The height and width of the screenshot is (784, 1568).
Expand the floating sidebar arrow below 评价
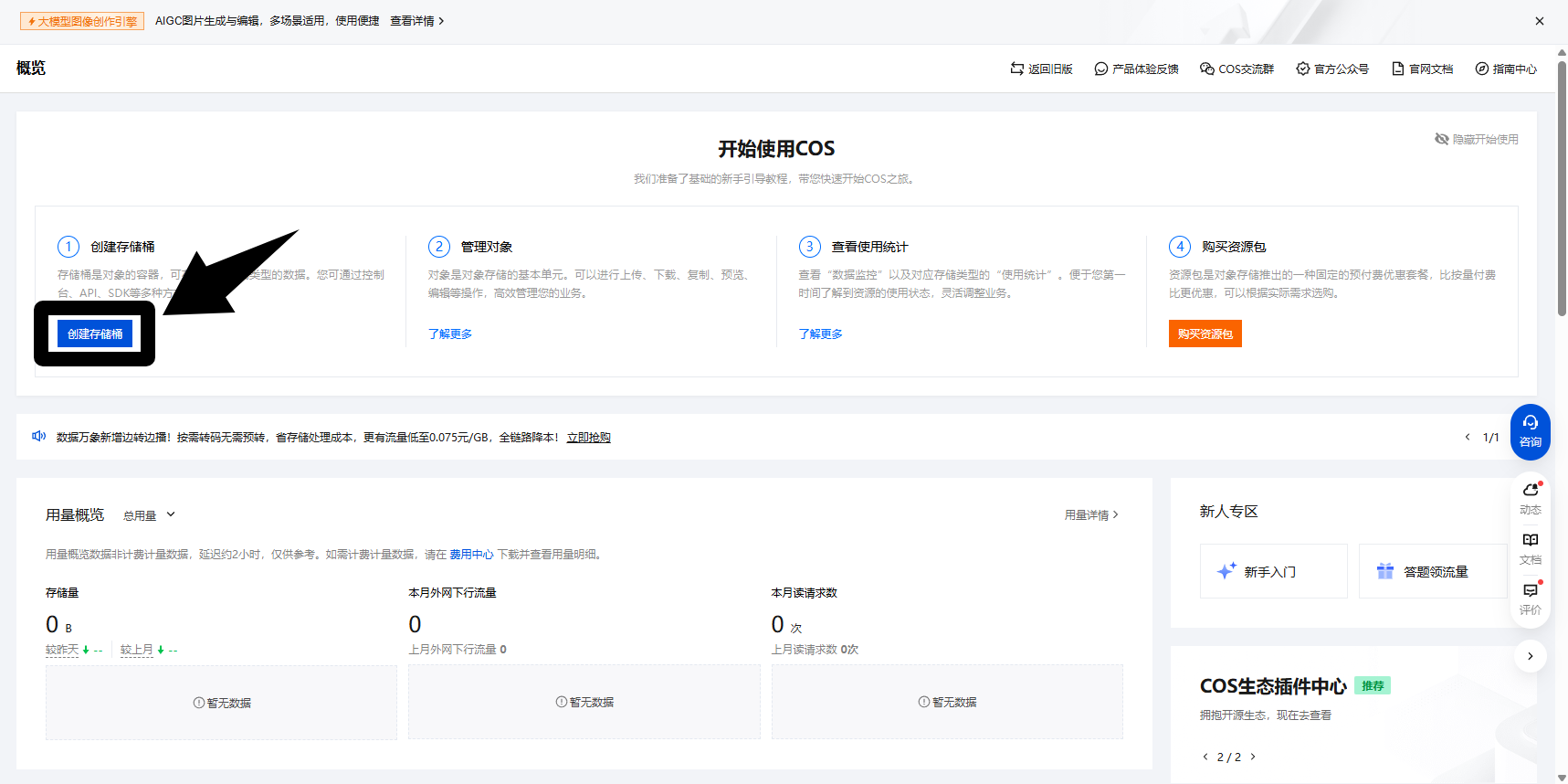1531,656
